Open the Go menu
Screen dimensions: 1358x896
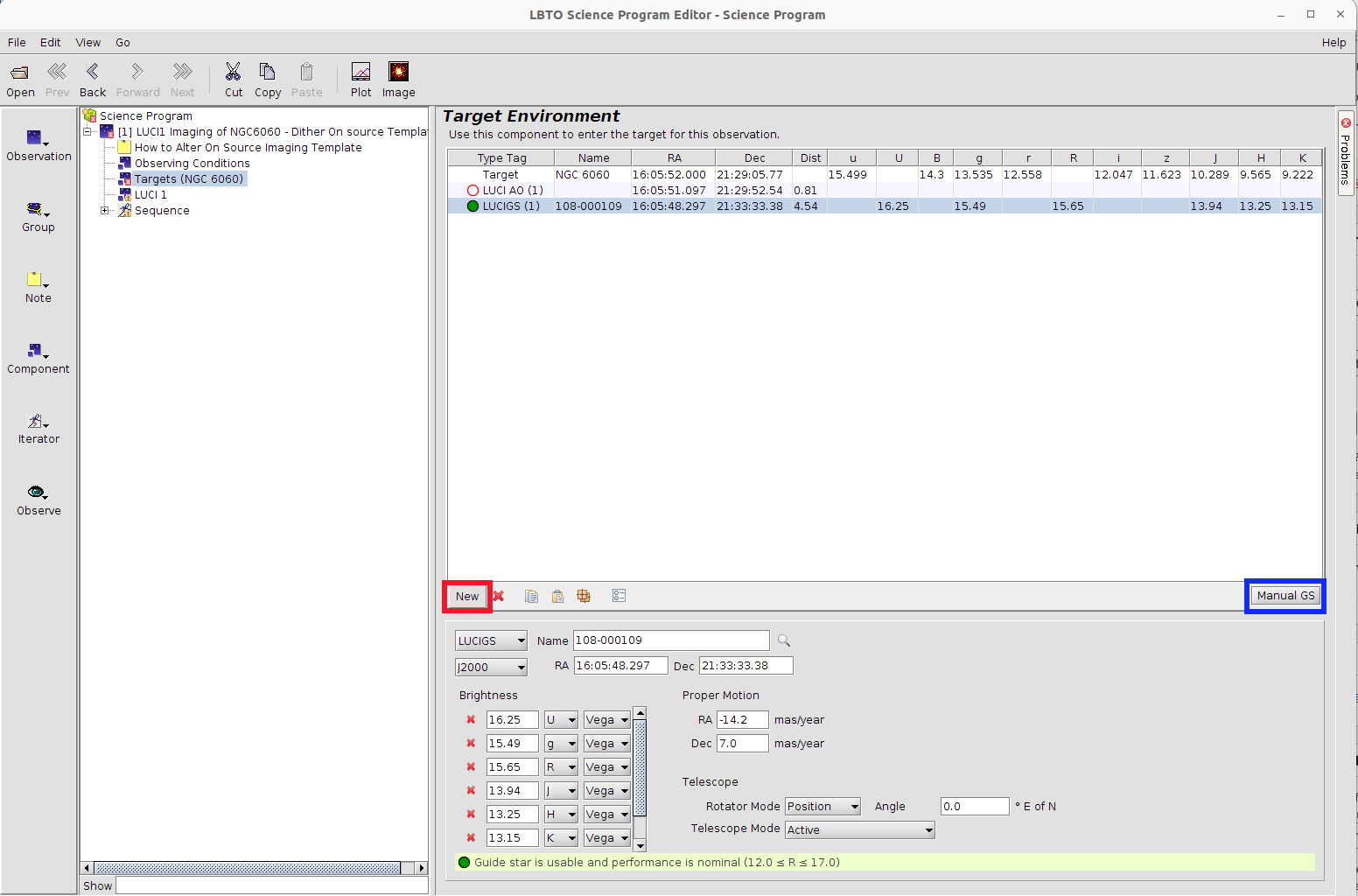pos(122,43)
